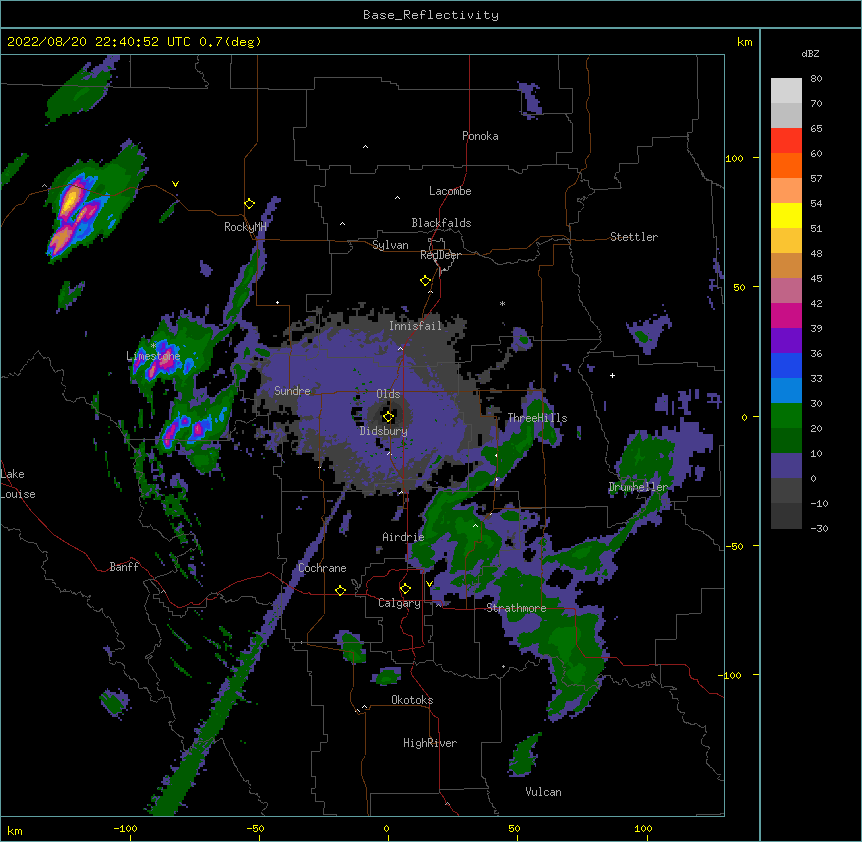Select the Lake Louise label
The image size is (862, 842).
18,484
